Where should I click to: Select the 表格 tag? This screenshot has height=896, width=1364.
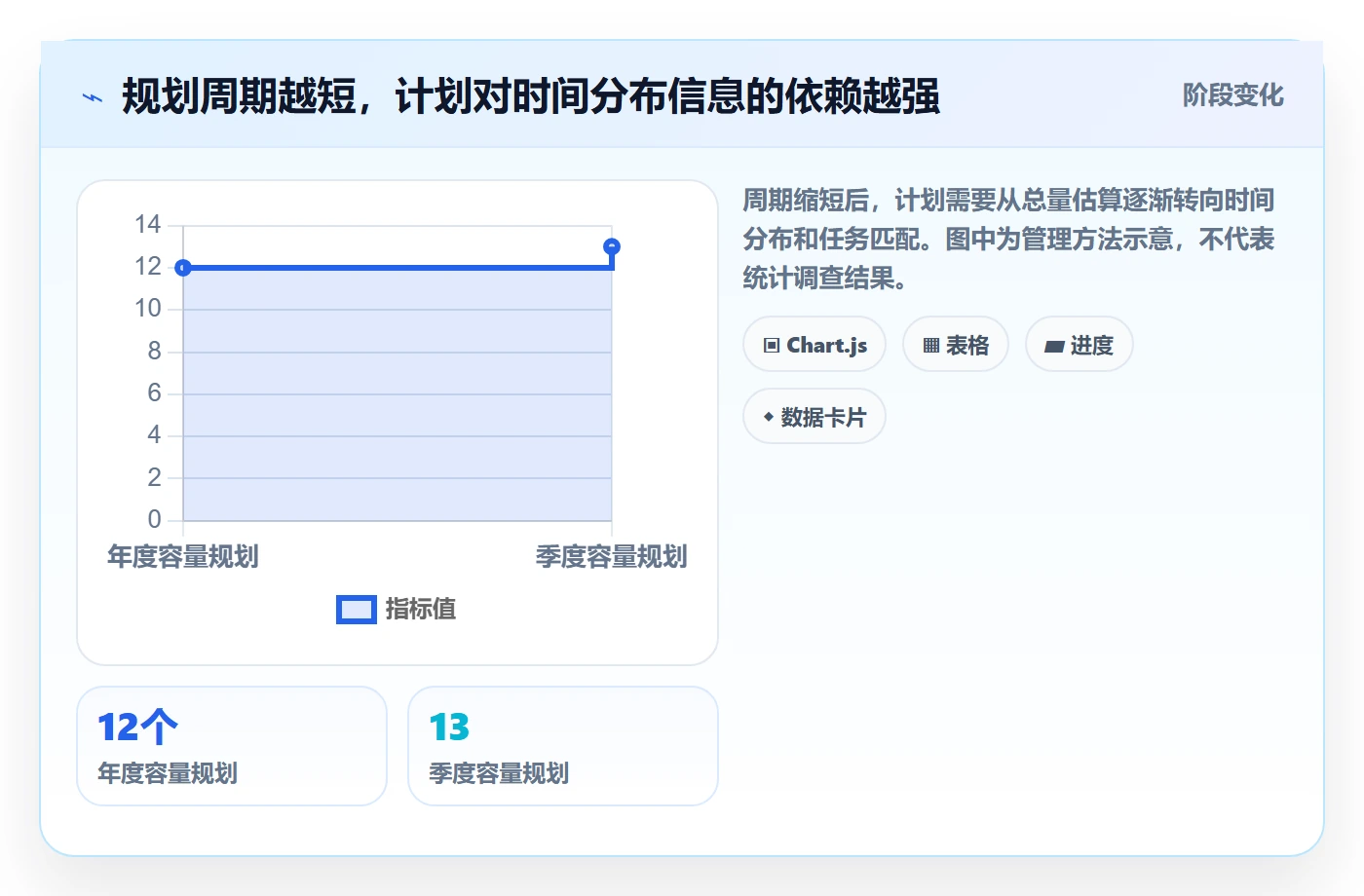coord(956,345)
